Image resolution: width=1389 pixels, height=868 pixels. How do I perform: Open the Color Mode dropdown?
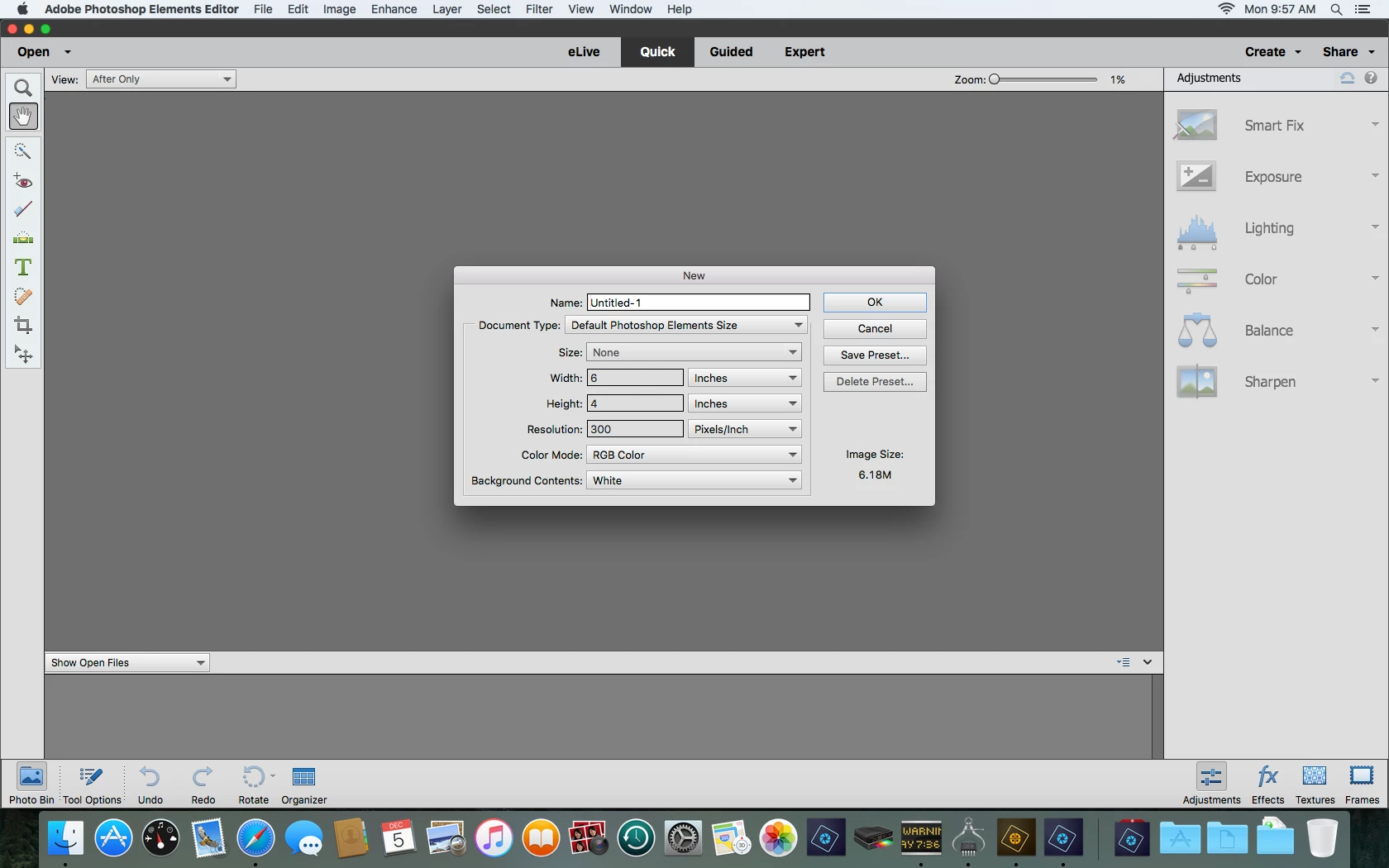click(x=694, y=455)
